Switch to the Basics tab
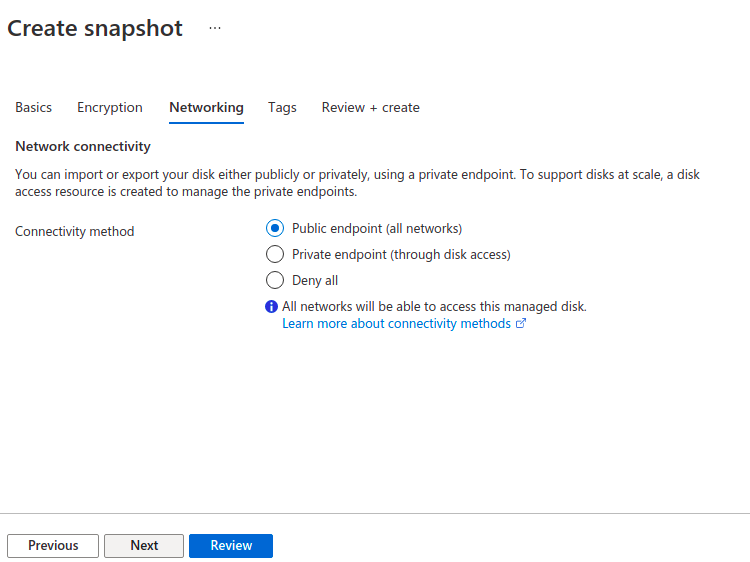The width and height of the screenshot is (750, 562). tap(33, 107)
